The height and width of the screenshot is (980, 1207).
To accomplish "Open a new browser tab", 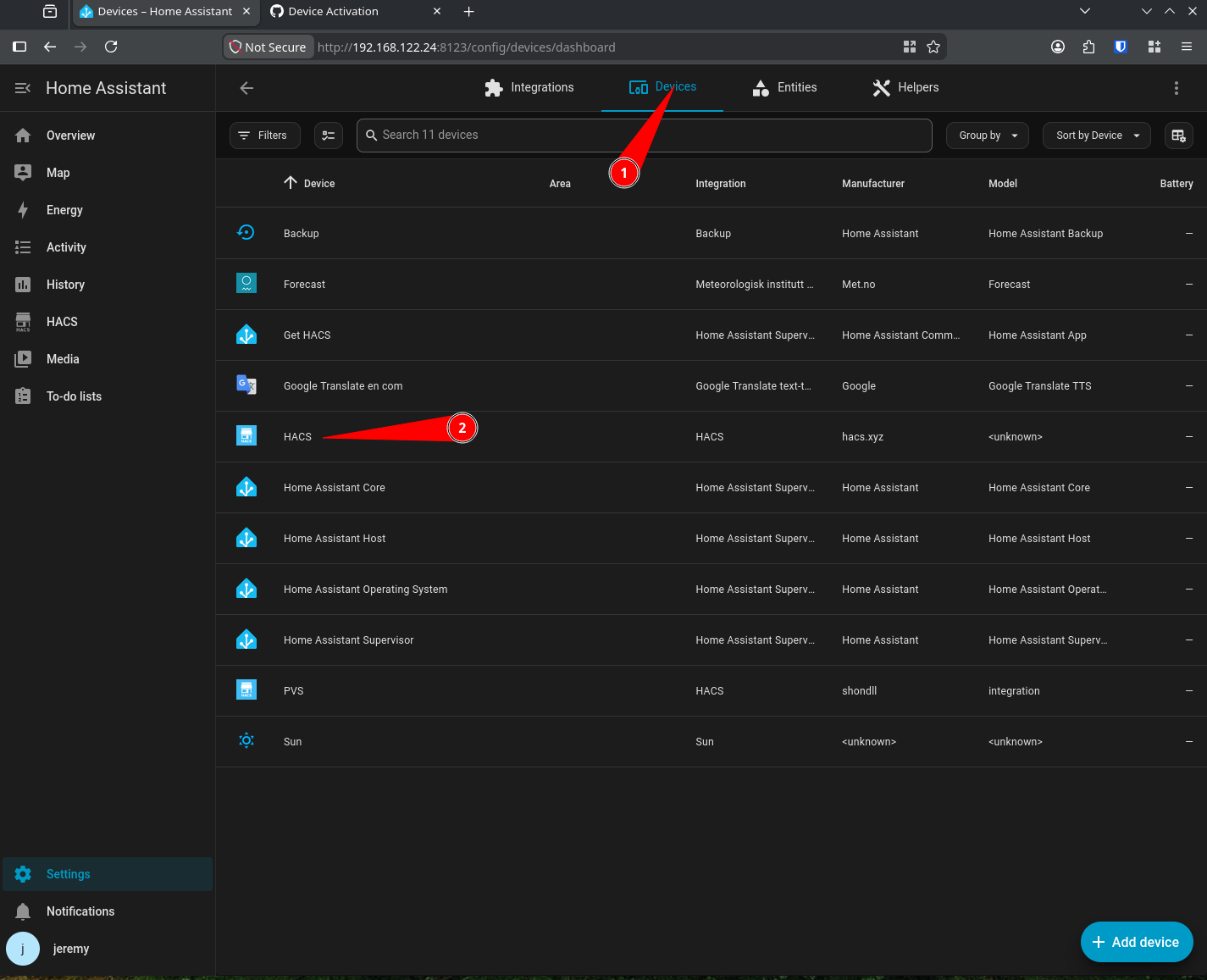I will point(468,12).
